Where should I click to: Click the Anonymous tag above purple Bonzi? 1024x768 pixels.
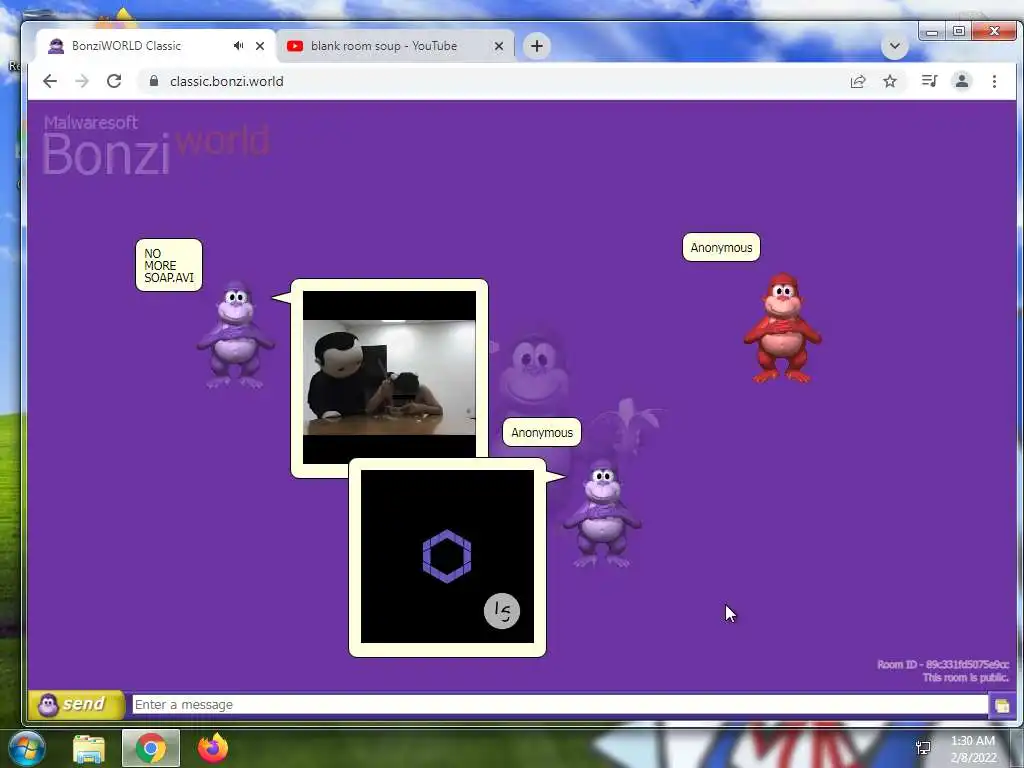click(x=542, y=432)
